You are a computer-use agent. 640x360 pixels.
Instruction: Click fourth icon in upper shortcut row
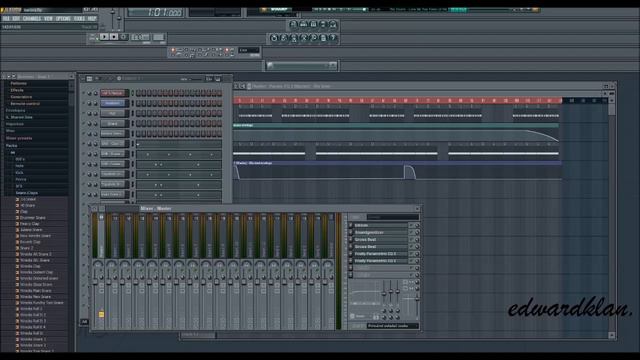pos(323,24)
